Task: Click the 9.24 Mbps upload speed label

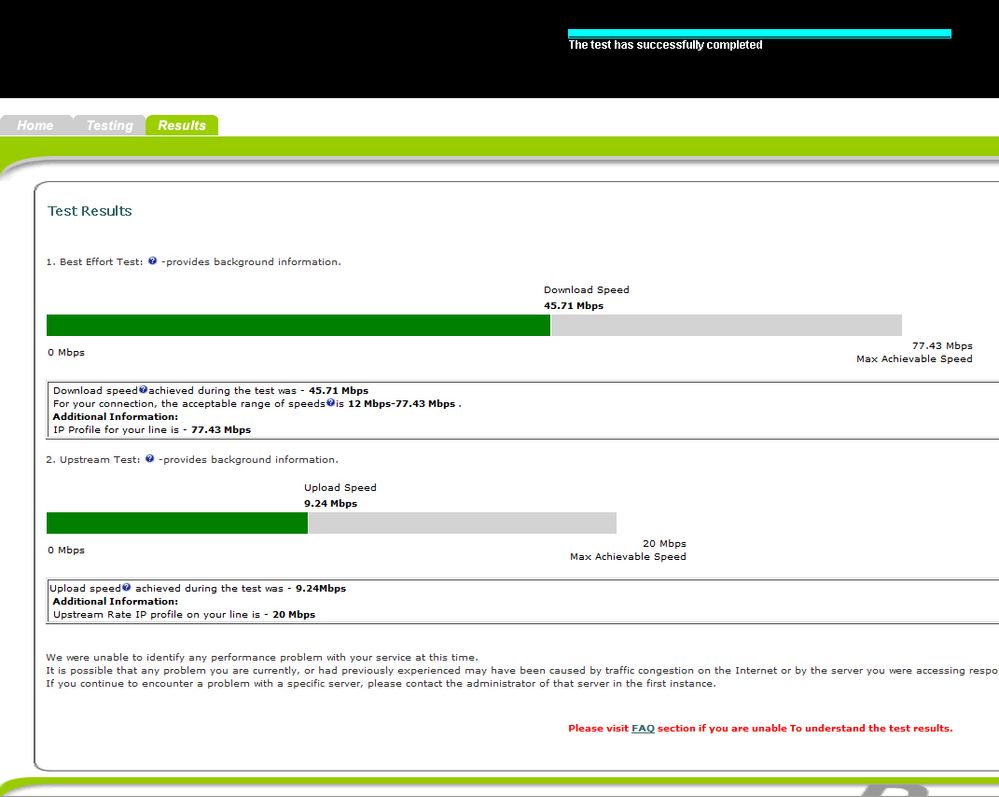Action: 330,503
